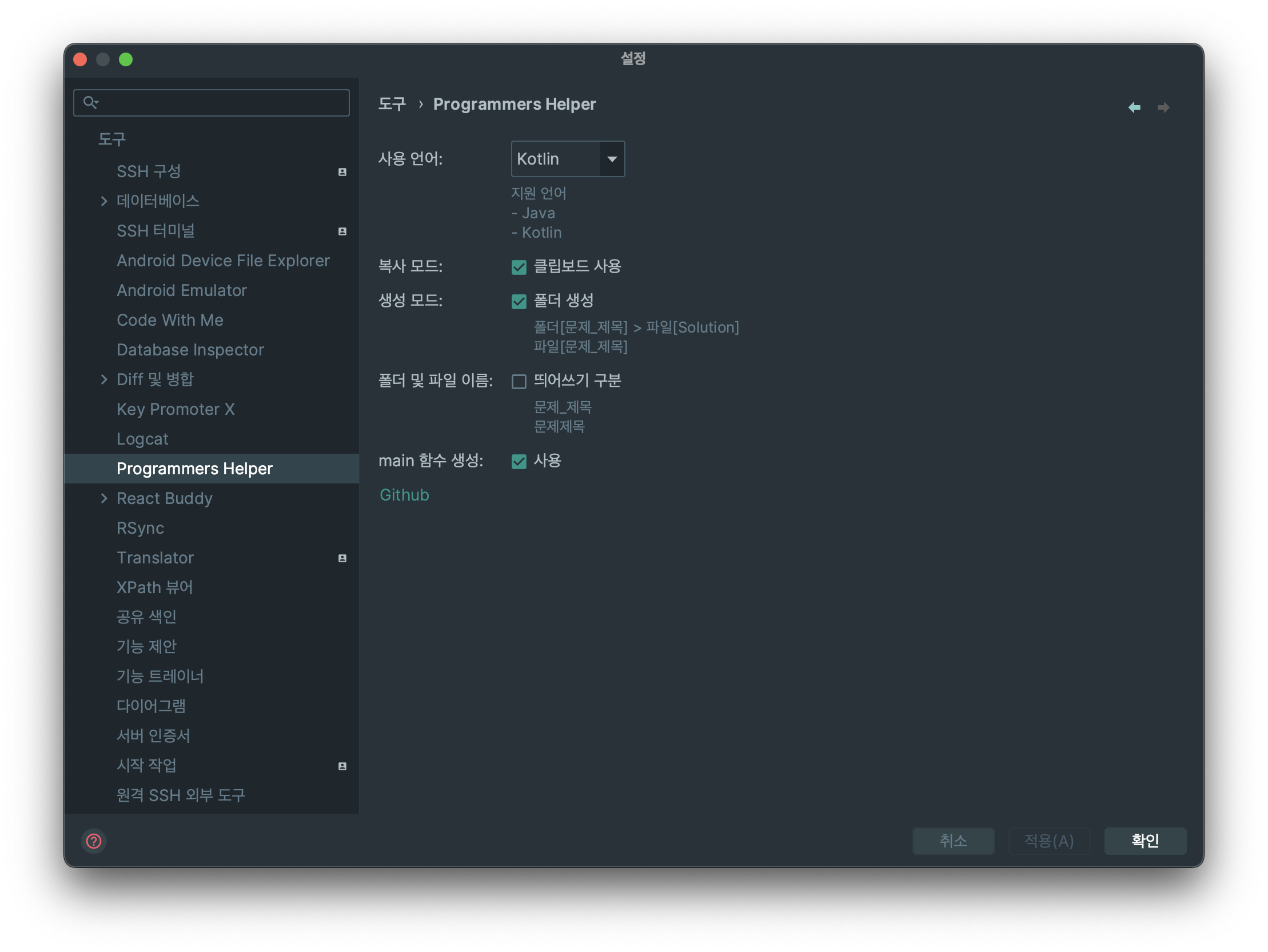Open the 사용 언어 Kotlin dropdown
The width and height of the screenshot is (1268, 952).
point(568,159)
